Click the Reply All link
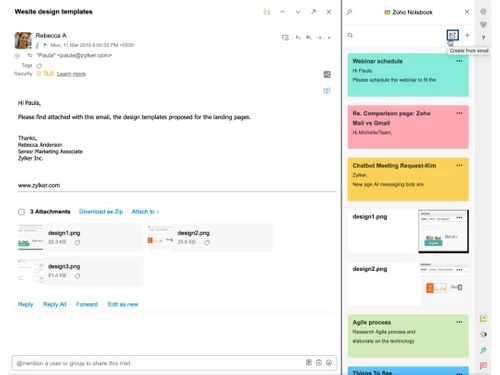The width and height of the screenshot is (500, 375). point(55,304)
